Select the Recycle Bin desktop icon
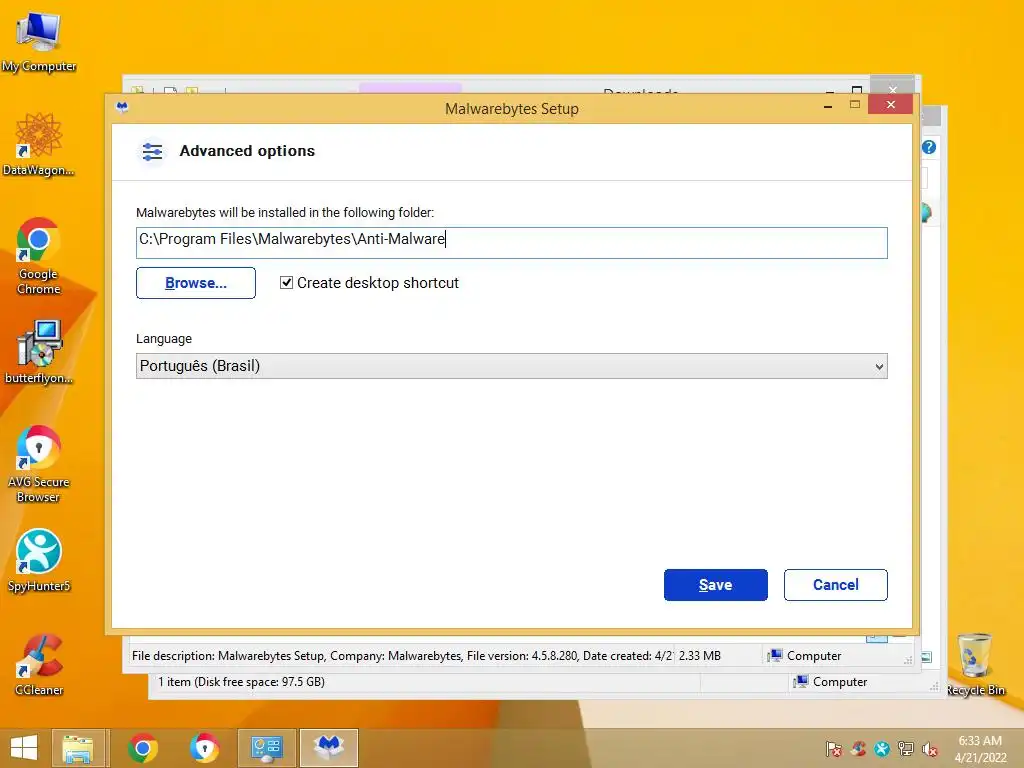Viewport: 1024px width, 768px height. click(x=975, y=665)
